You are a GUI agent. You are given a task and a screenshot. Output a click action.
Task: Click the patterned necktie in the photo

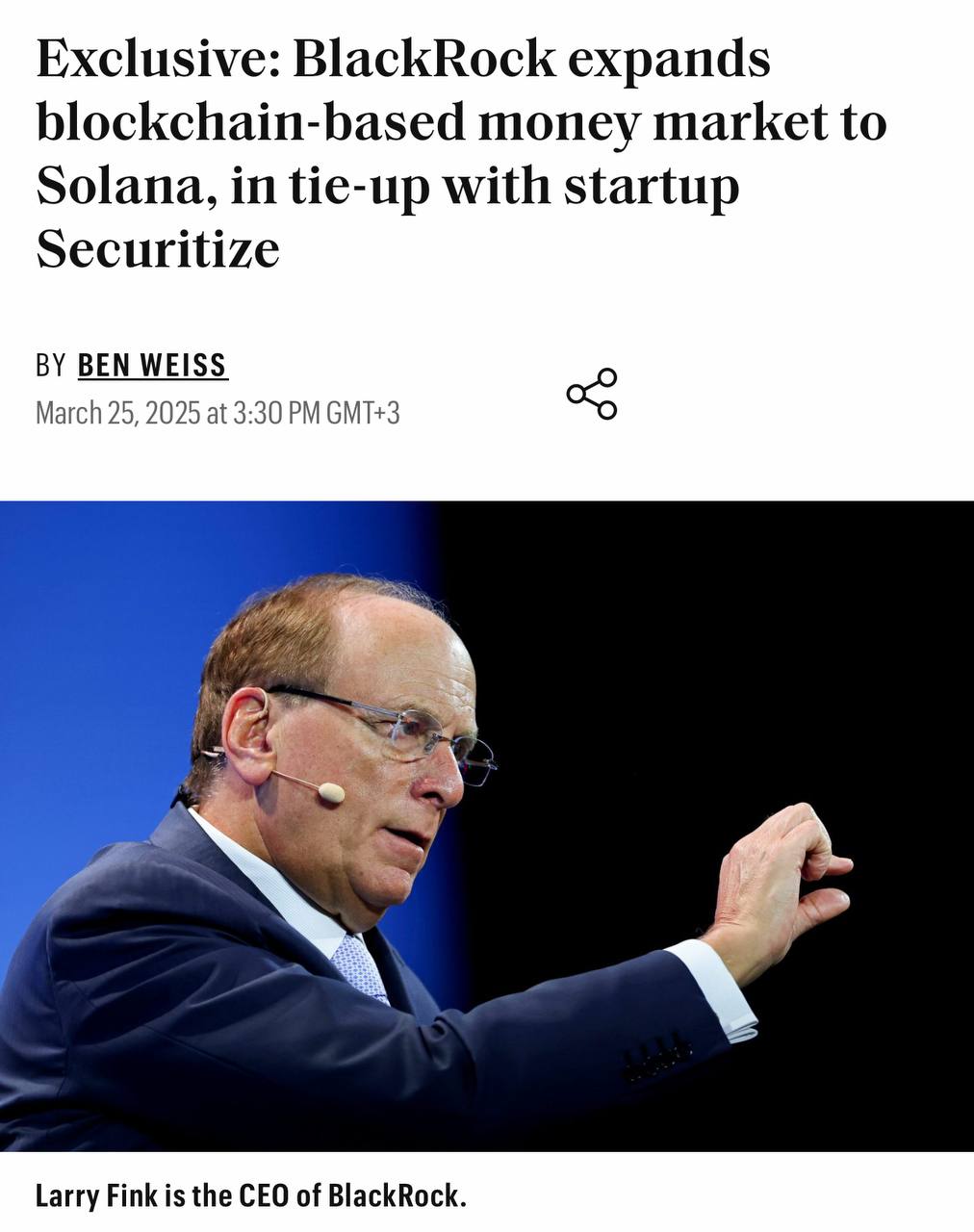(x=360, y=967)
